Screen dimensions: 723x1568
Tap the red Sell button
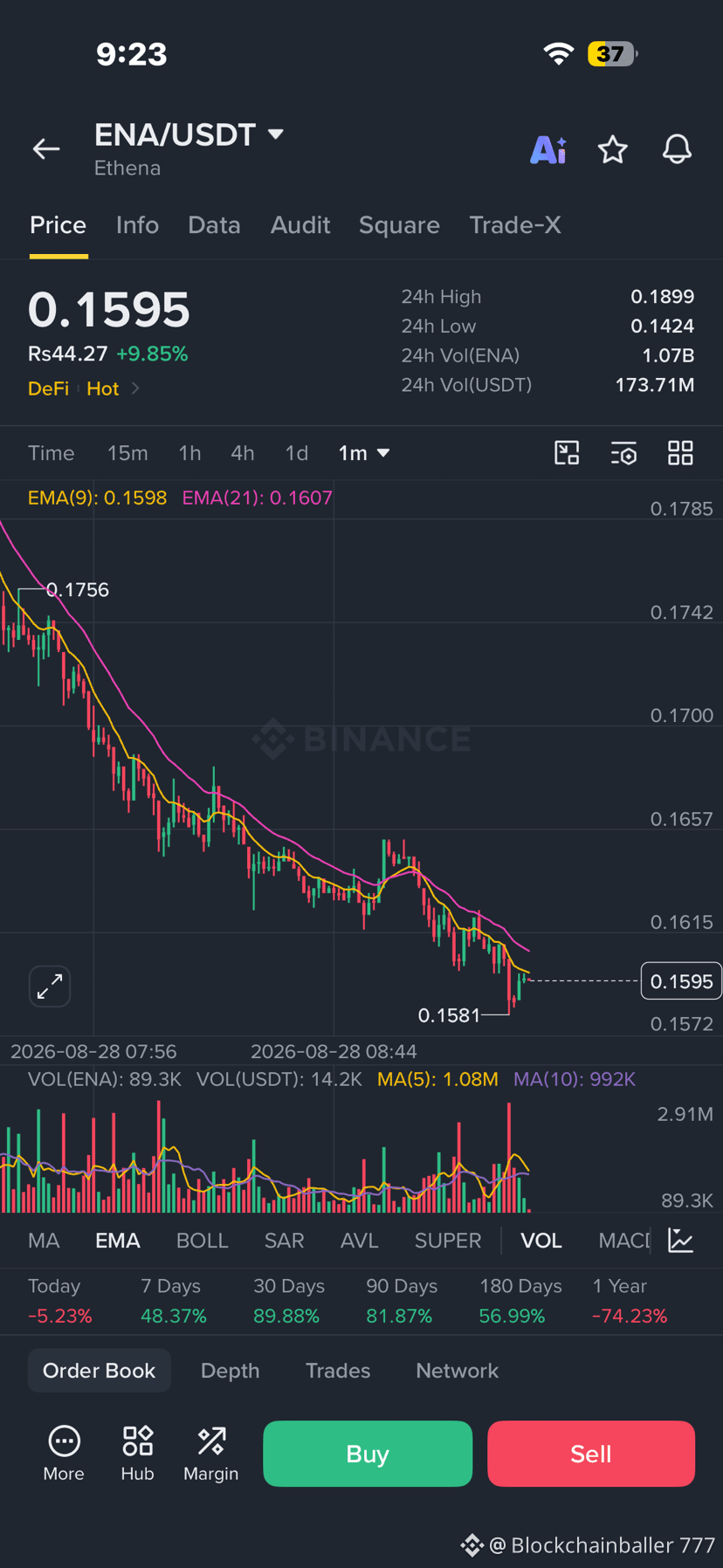pos(591,1454)
